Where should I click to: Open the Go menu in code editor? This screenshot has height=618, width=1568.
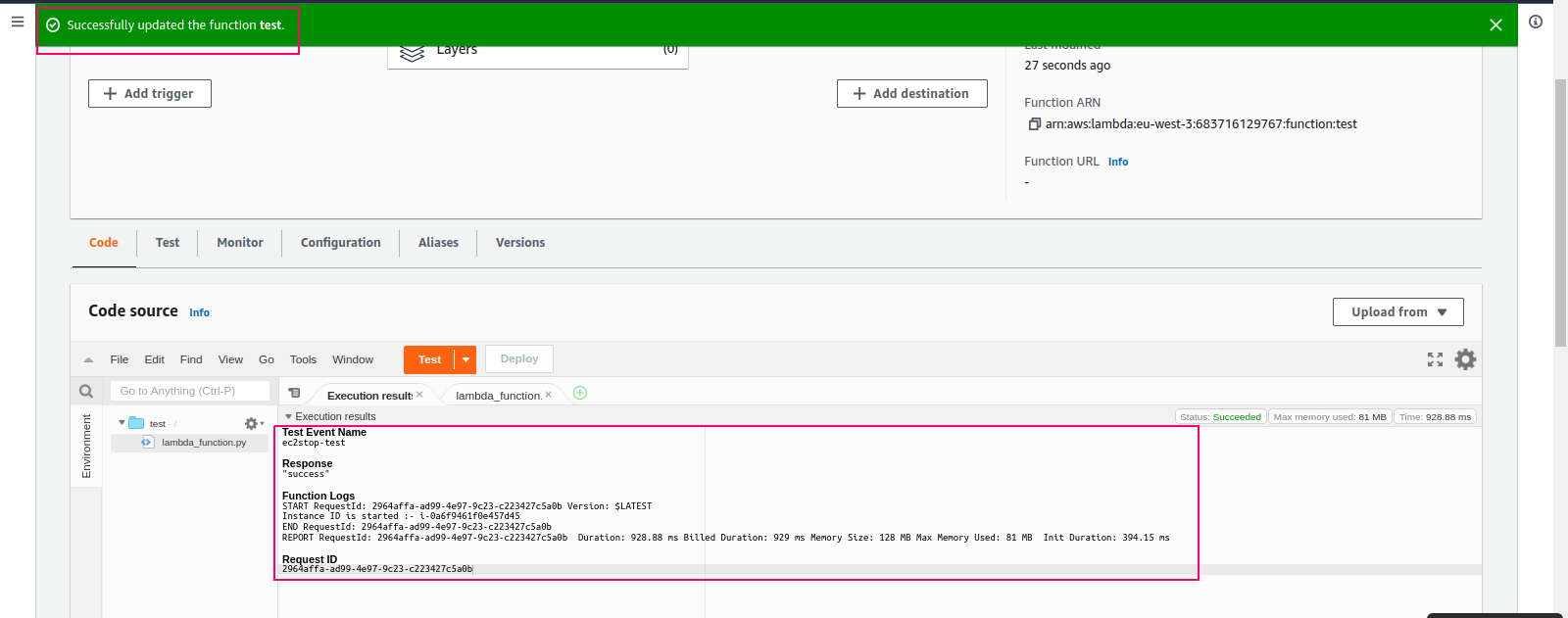pyautogui.click(x=267, y=360)
